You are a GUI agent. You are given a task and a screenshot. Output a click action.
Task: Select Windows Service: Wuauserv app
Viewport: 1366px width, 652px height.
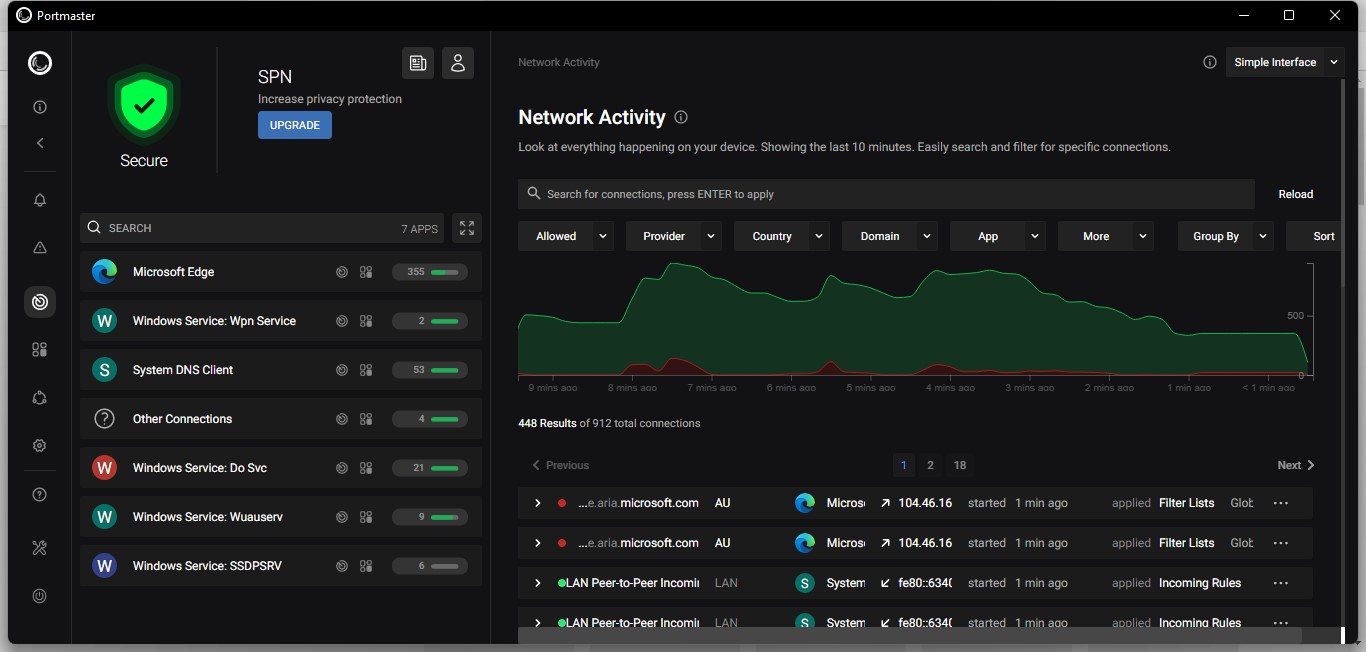pyautogui.click(x=281, y=517)
